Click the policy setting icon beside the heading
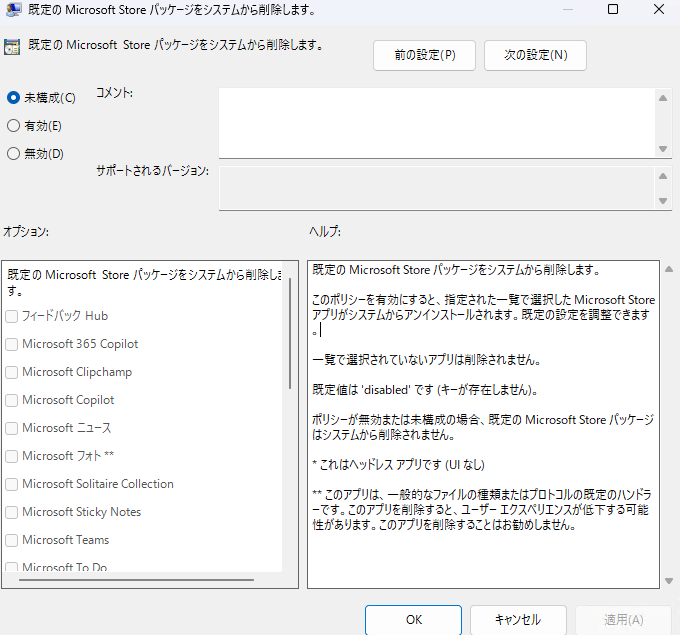 click(x=12, y=46)
